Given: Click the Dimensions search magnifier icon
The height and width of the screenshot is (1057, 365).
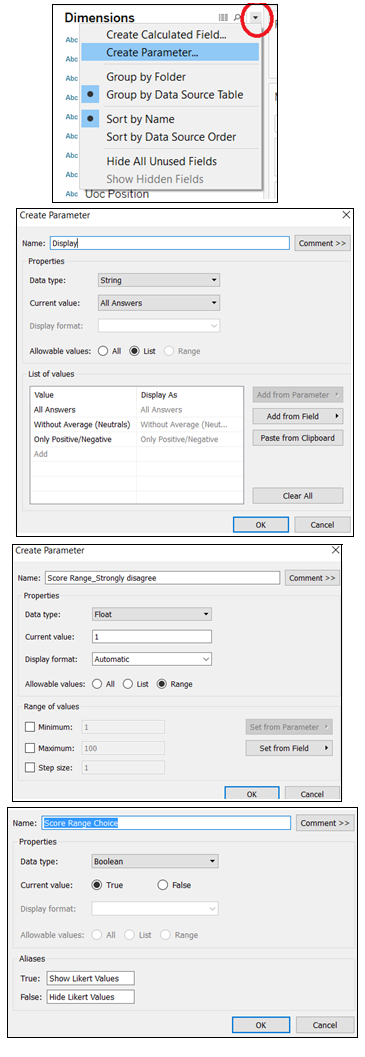Looking at the screenshot, I should [237, 18].
